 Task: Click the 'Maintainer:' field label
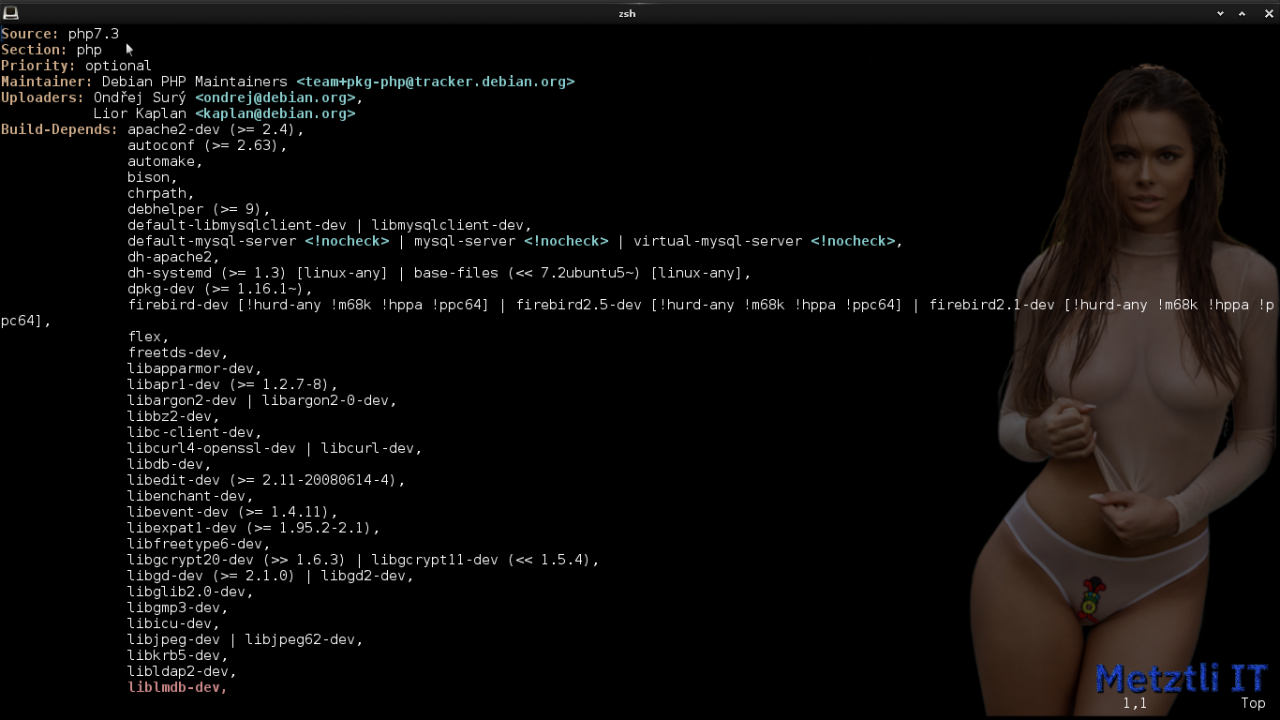47,82
